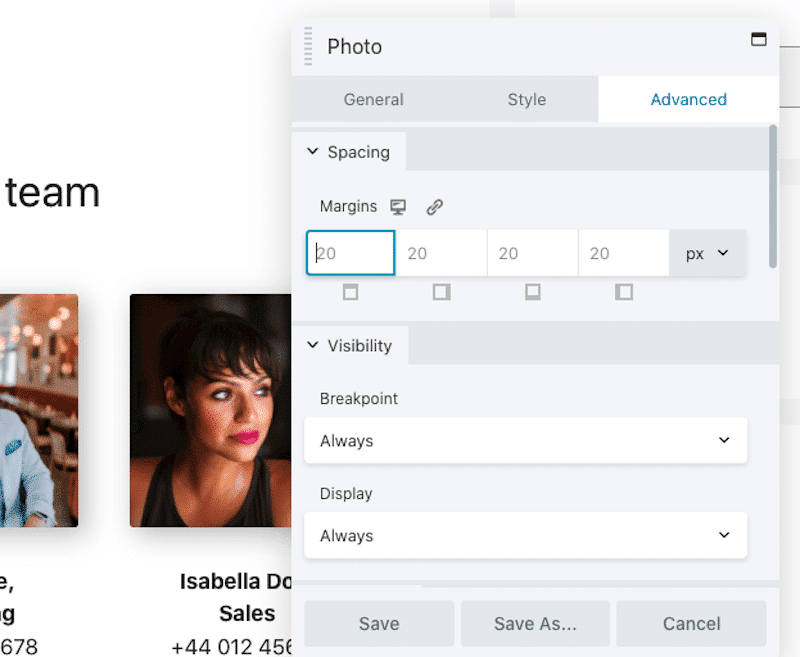This screenshot has height=657, width=800.
Task: Open the Breakpoint dropdown
Action: pyautogui.click(x=525, y=440)
